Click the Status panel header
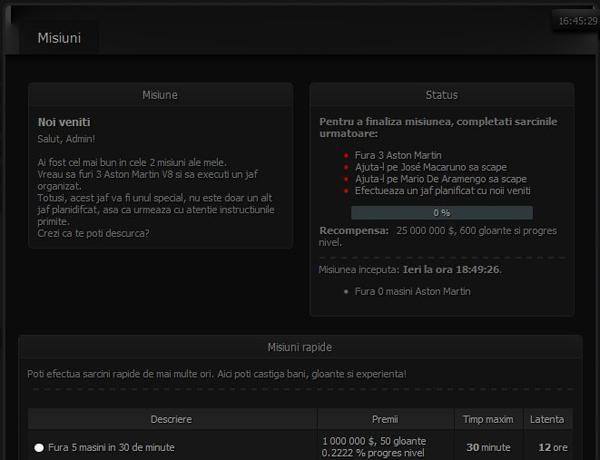 click(x=441, y=95)
